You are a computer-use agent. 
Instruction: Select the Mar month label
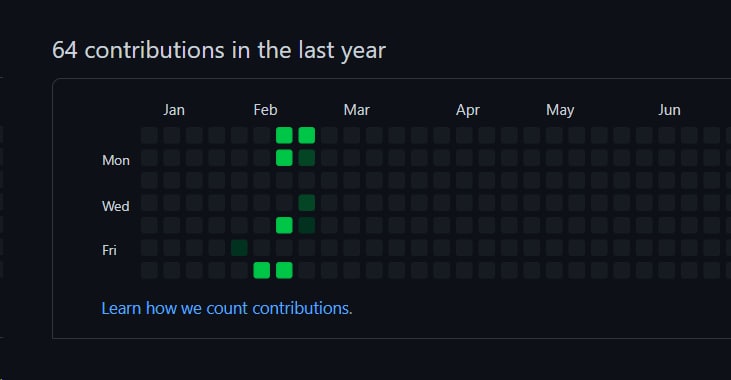point(357,110)
